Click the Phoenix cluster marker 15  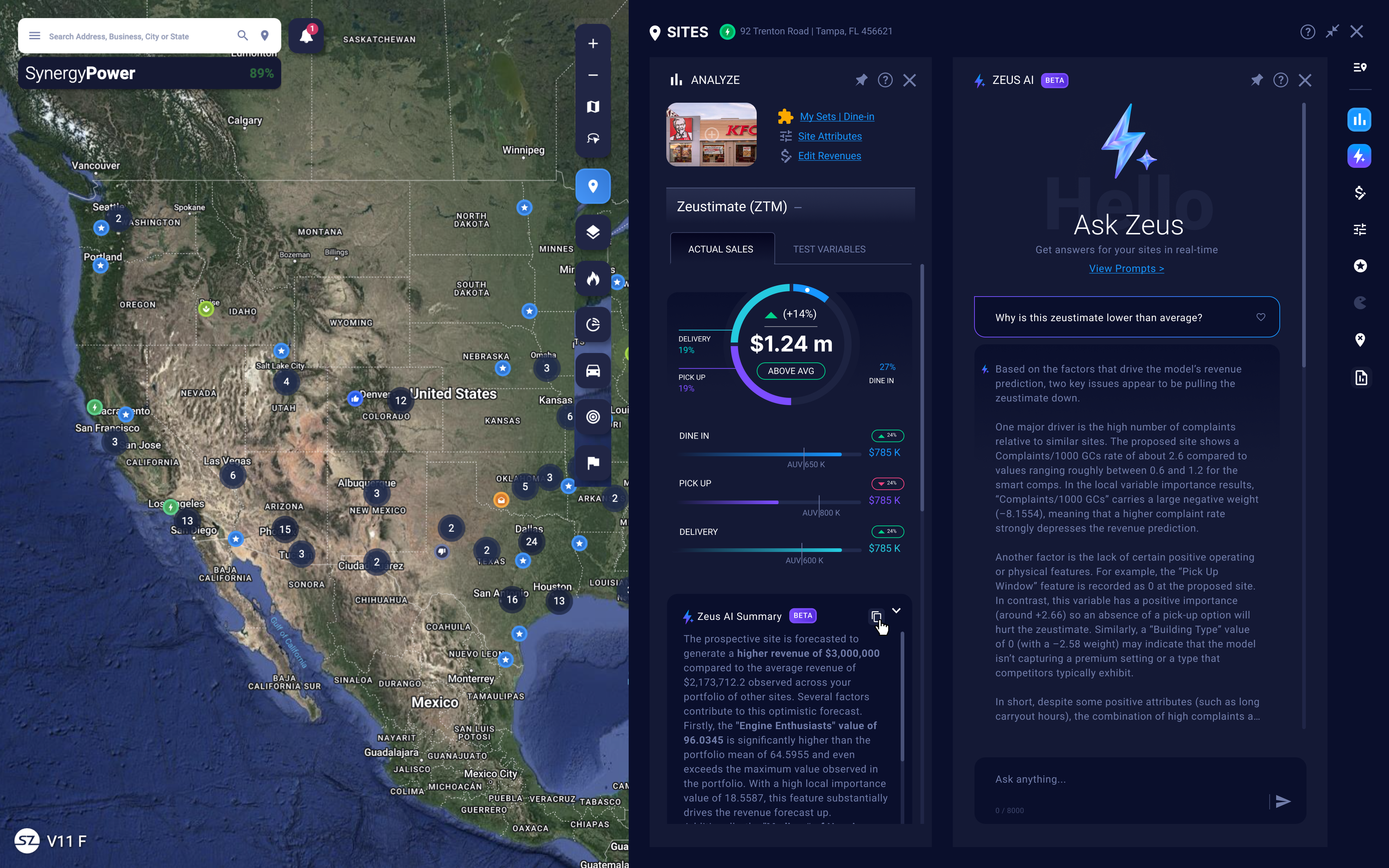[x=285, y=529]
